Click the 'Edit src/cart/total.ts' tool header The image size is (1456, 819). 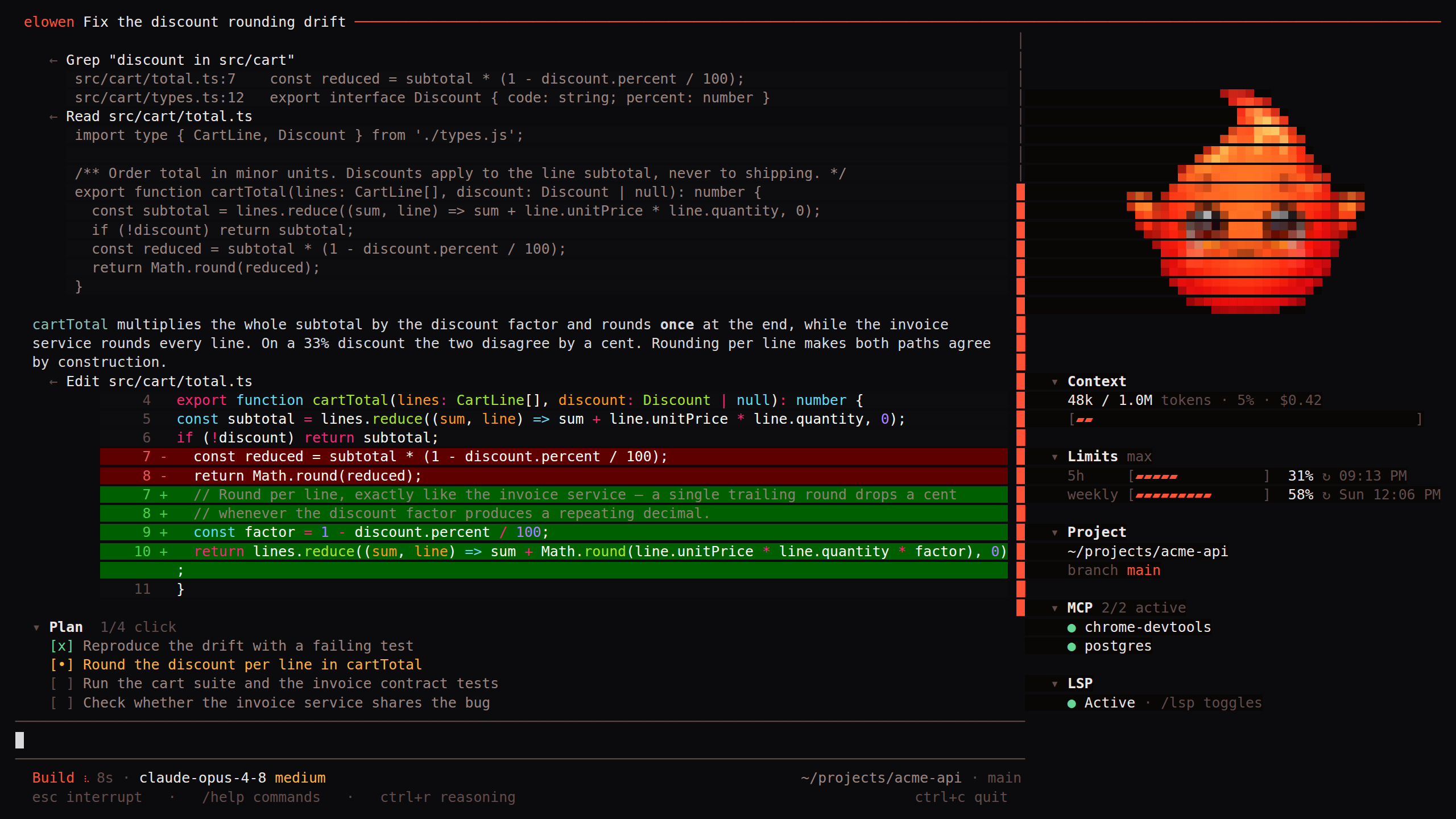159,382
